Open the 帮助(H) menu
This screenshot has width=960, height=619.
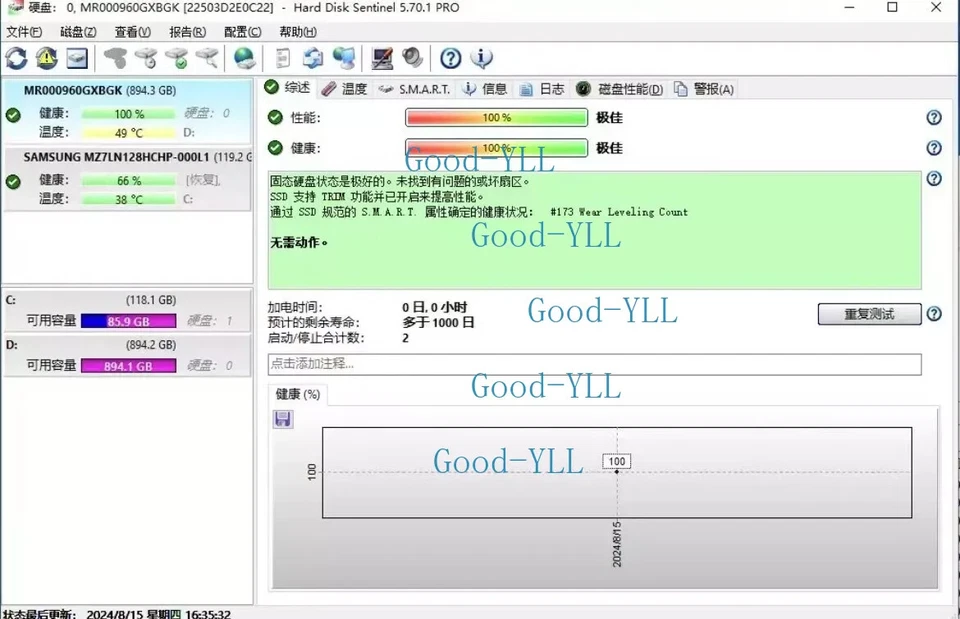(298, 32)
